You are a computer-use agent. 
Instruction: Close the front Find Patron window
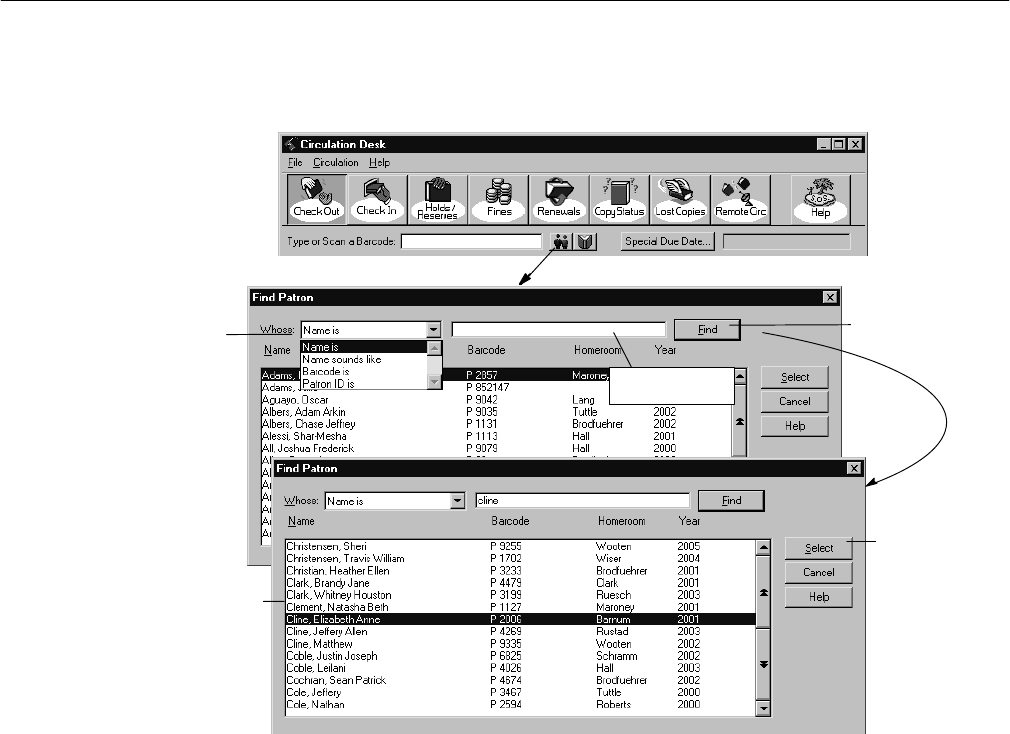pos(854,468)
